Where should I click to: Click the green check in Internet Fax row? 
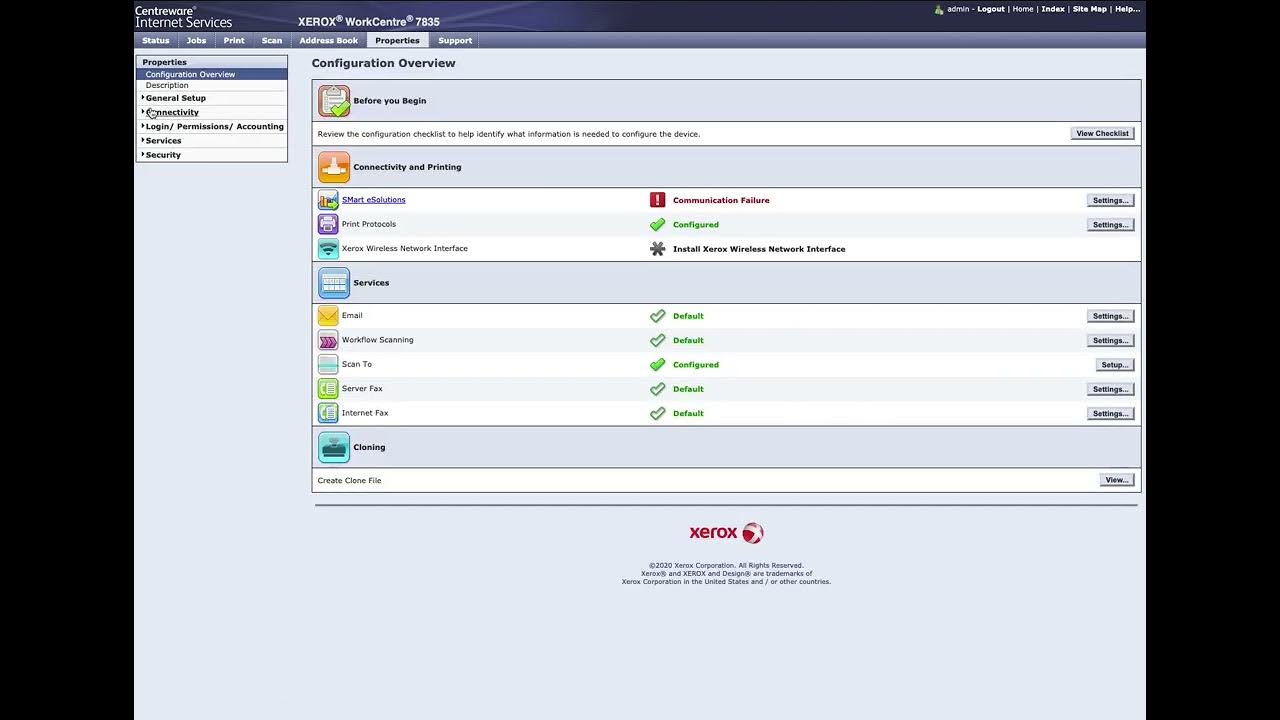(657, 413)
